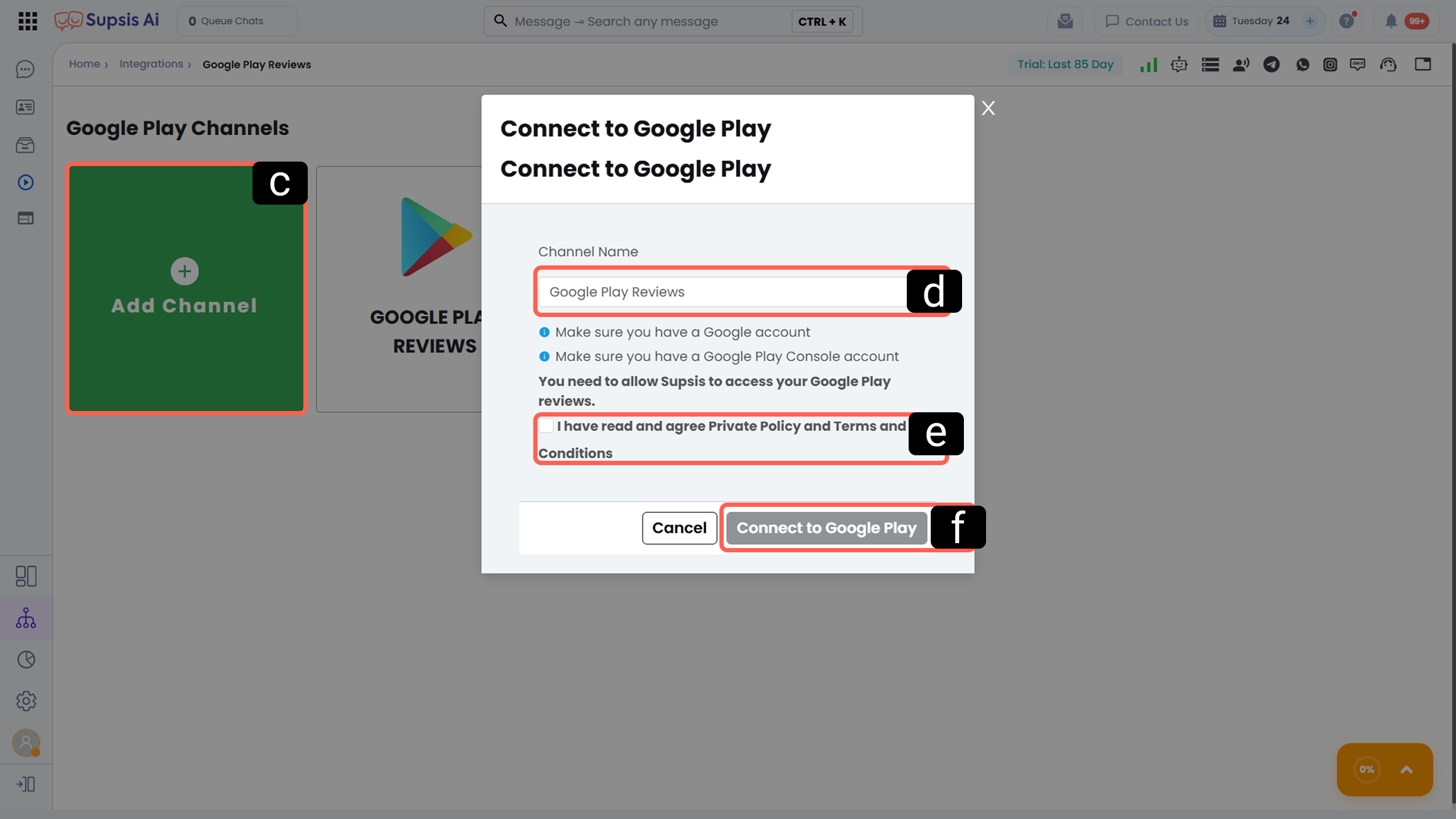This screenshot has height=819, width=1456.
Task: Open the dashboard layout icon in the sidebar
Action: (x=26, y=576)
